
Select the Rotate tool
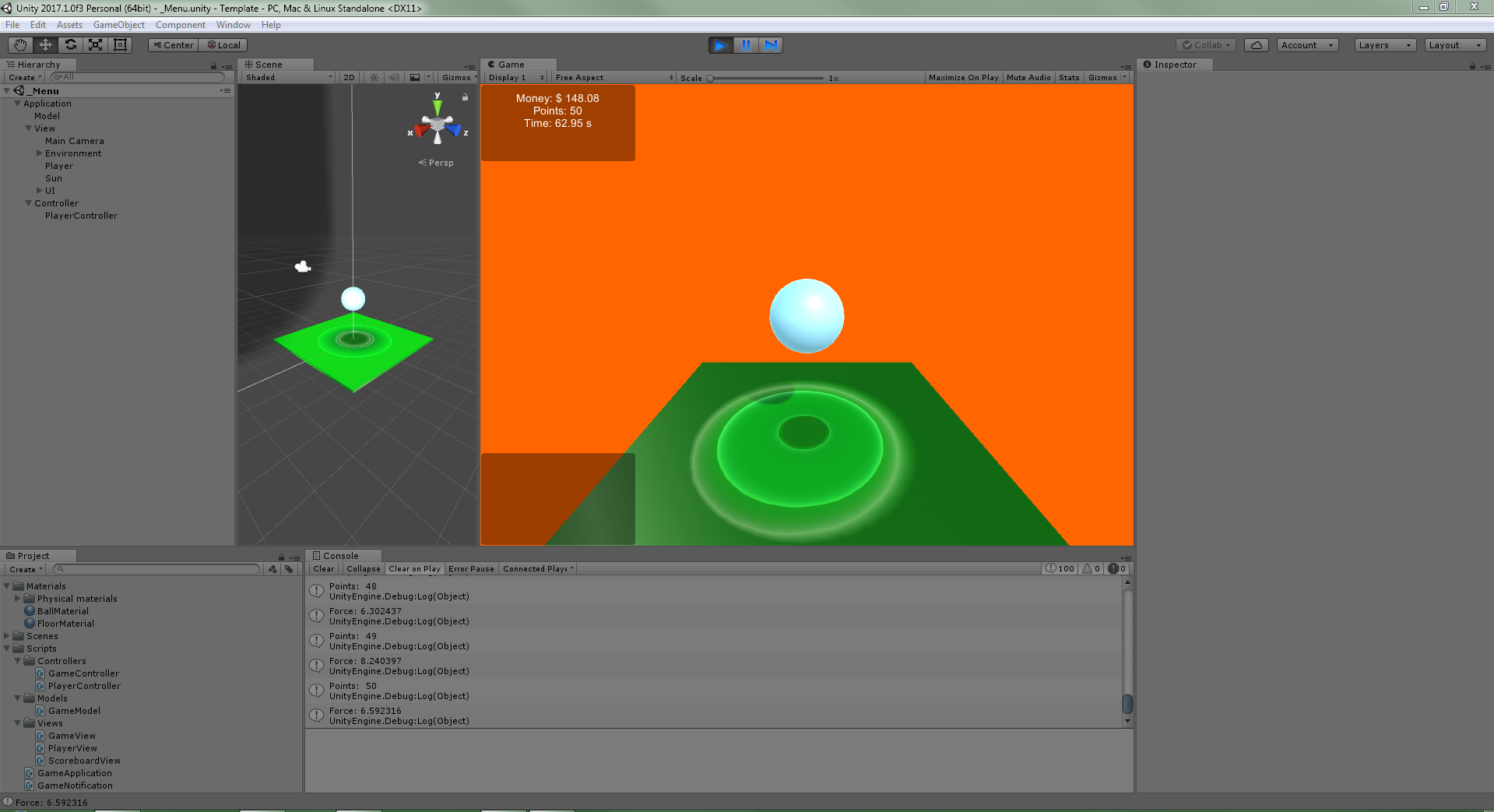[70, 45]
